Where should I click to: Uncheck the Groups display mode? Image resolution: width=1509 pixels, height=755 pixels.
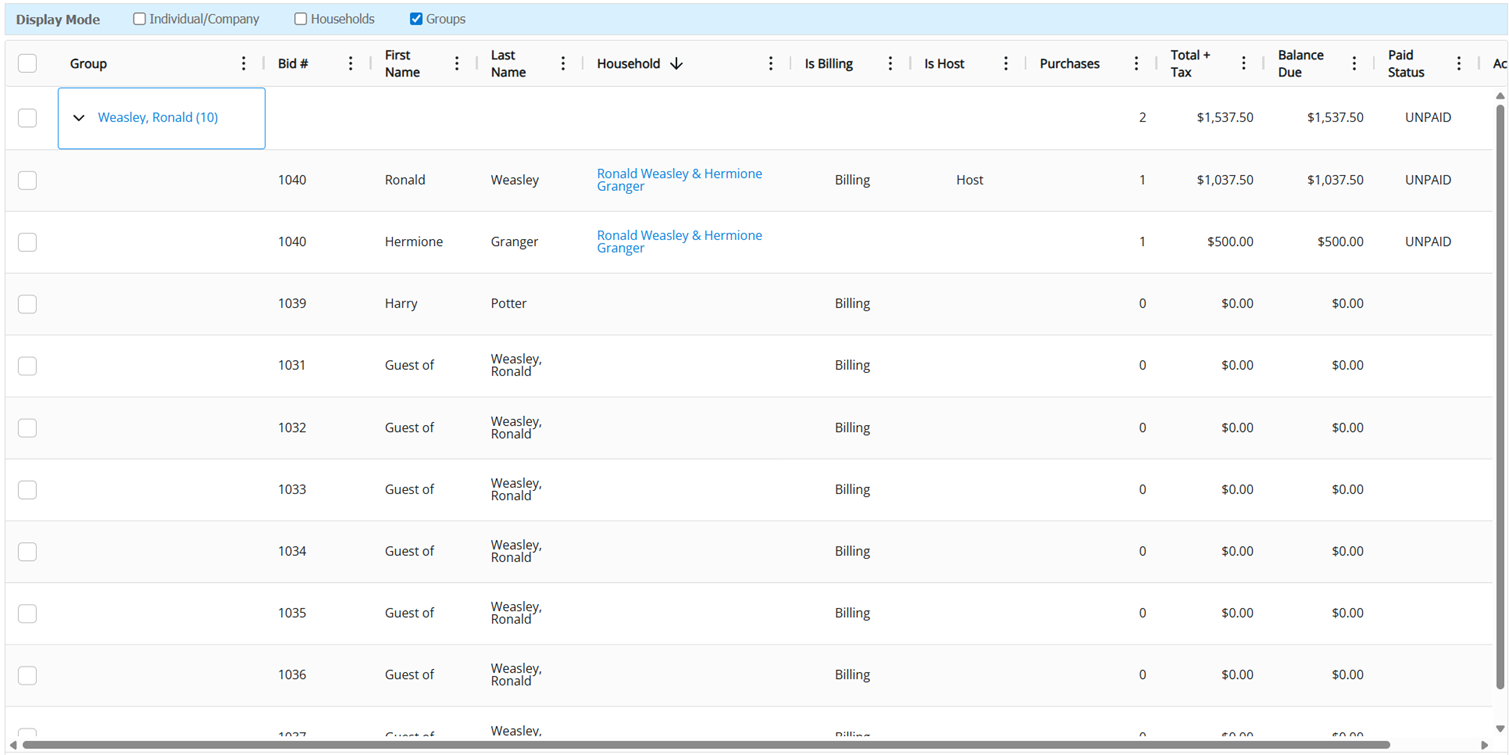click(x=416, y=19)
